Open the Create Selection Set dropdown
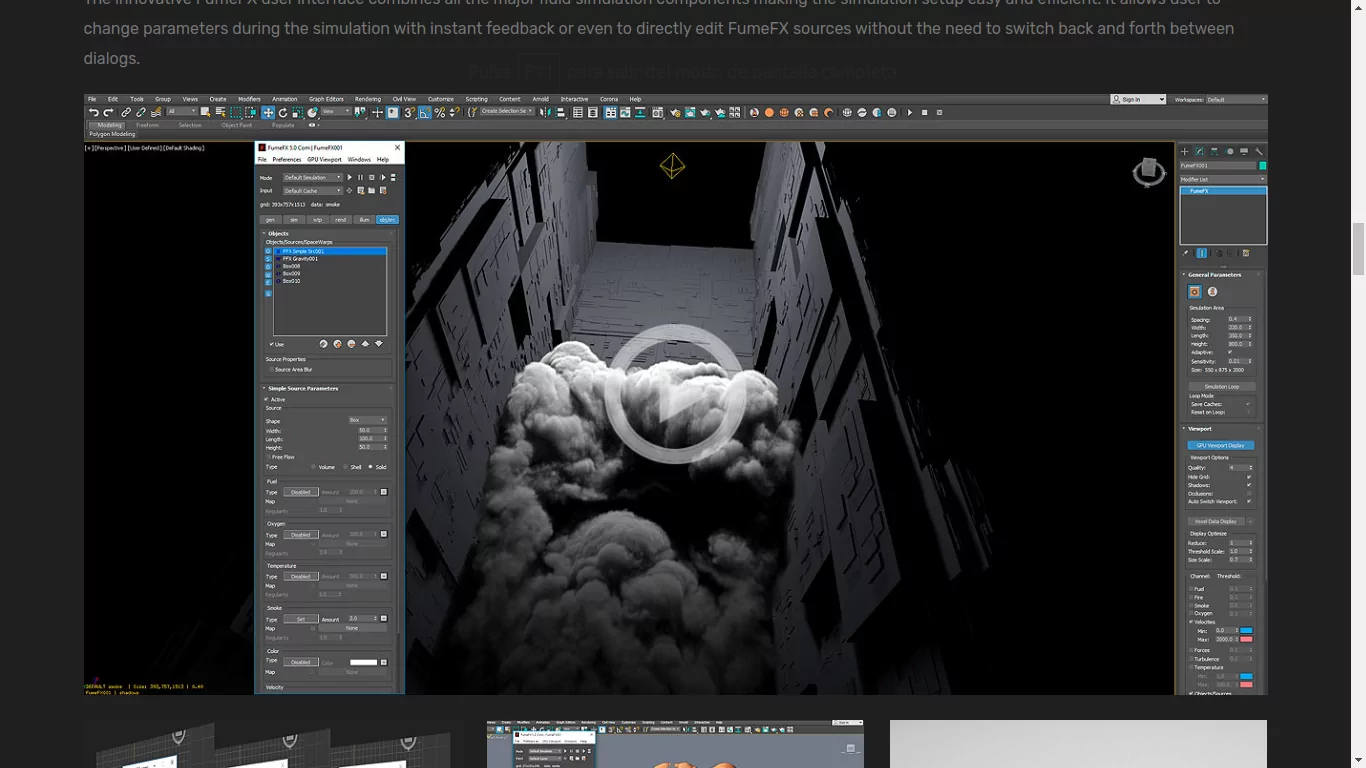This screenshot has height=768, width=1366. tap(508, 112)
